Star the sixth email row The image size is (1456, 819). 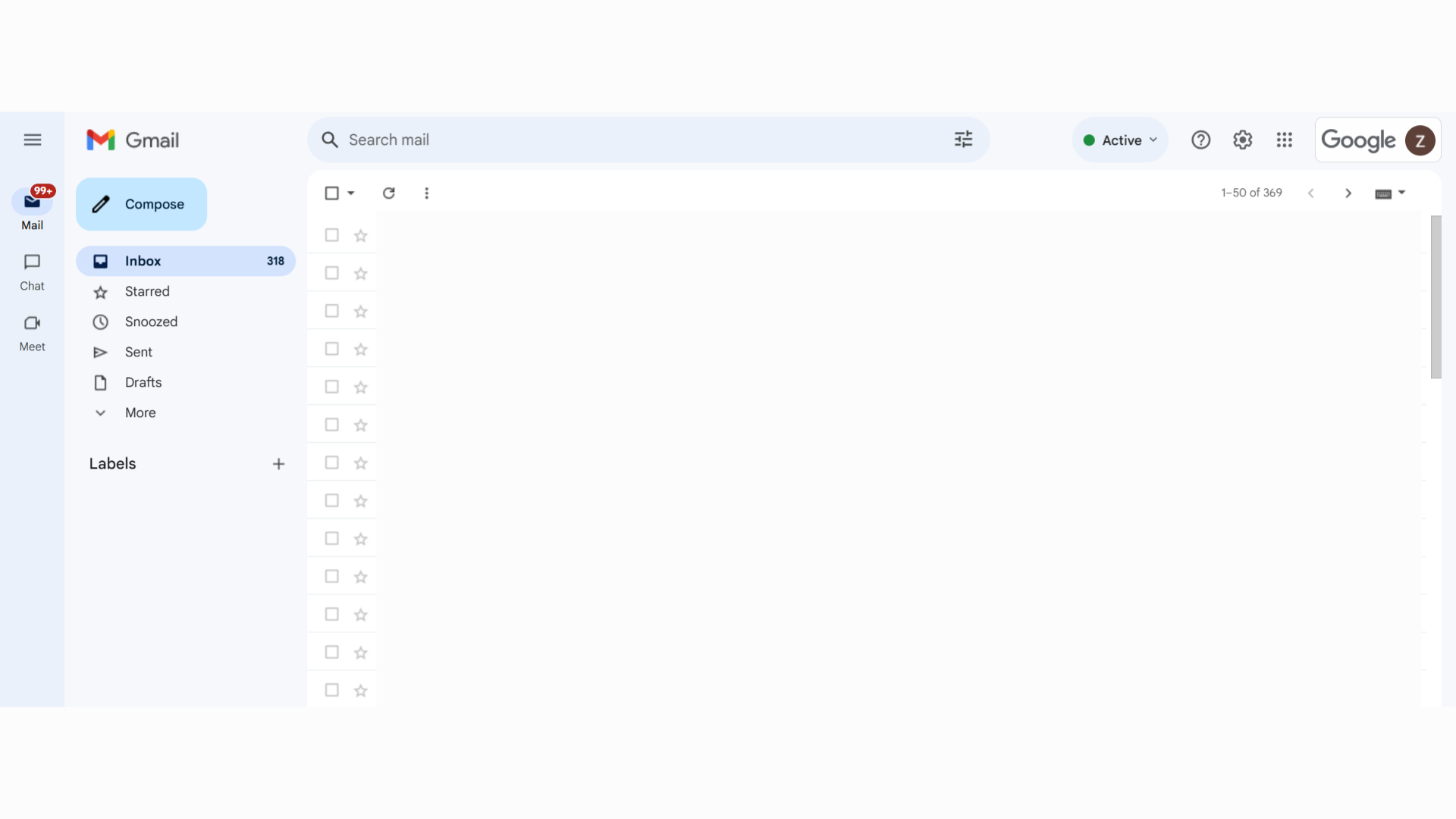pos(360,425)
